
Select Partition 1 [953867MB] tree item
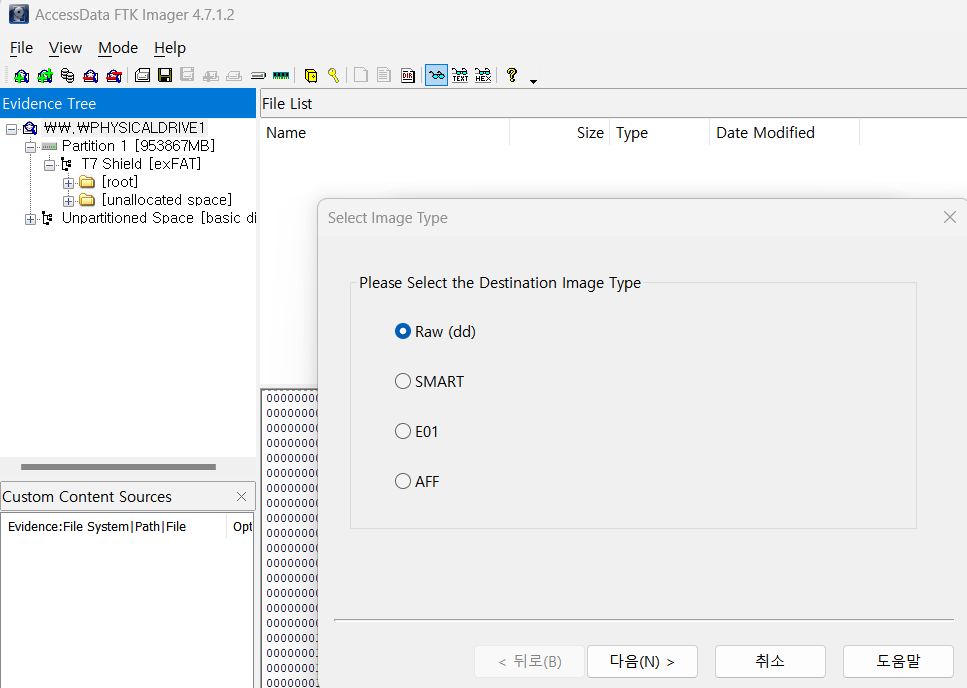tap(138, 146)
